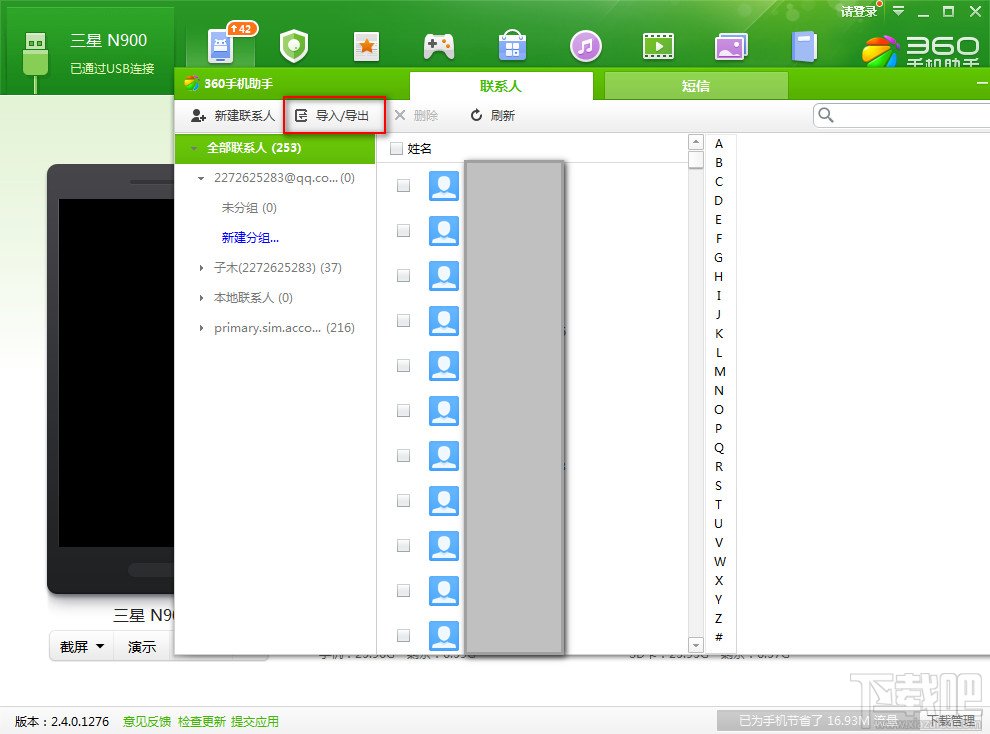This screenshot has height=734, width=990.
Task: Click the 请登录 login link
Action: pyautogui.click(x=859, y=11)
